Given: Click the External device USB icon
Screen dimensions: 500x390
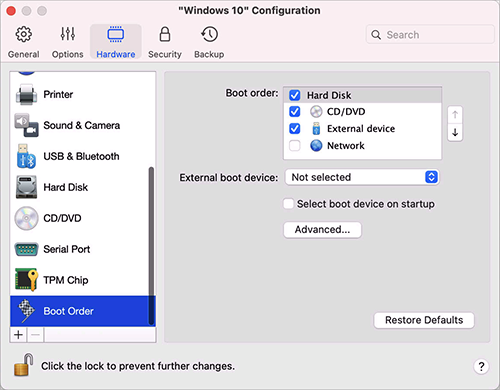Looking at the screenshot, I should [x=316, y=129].
